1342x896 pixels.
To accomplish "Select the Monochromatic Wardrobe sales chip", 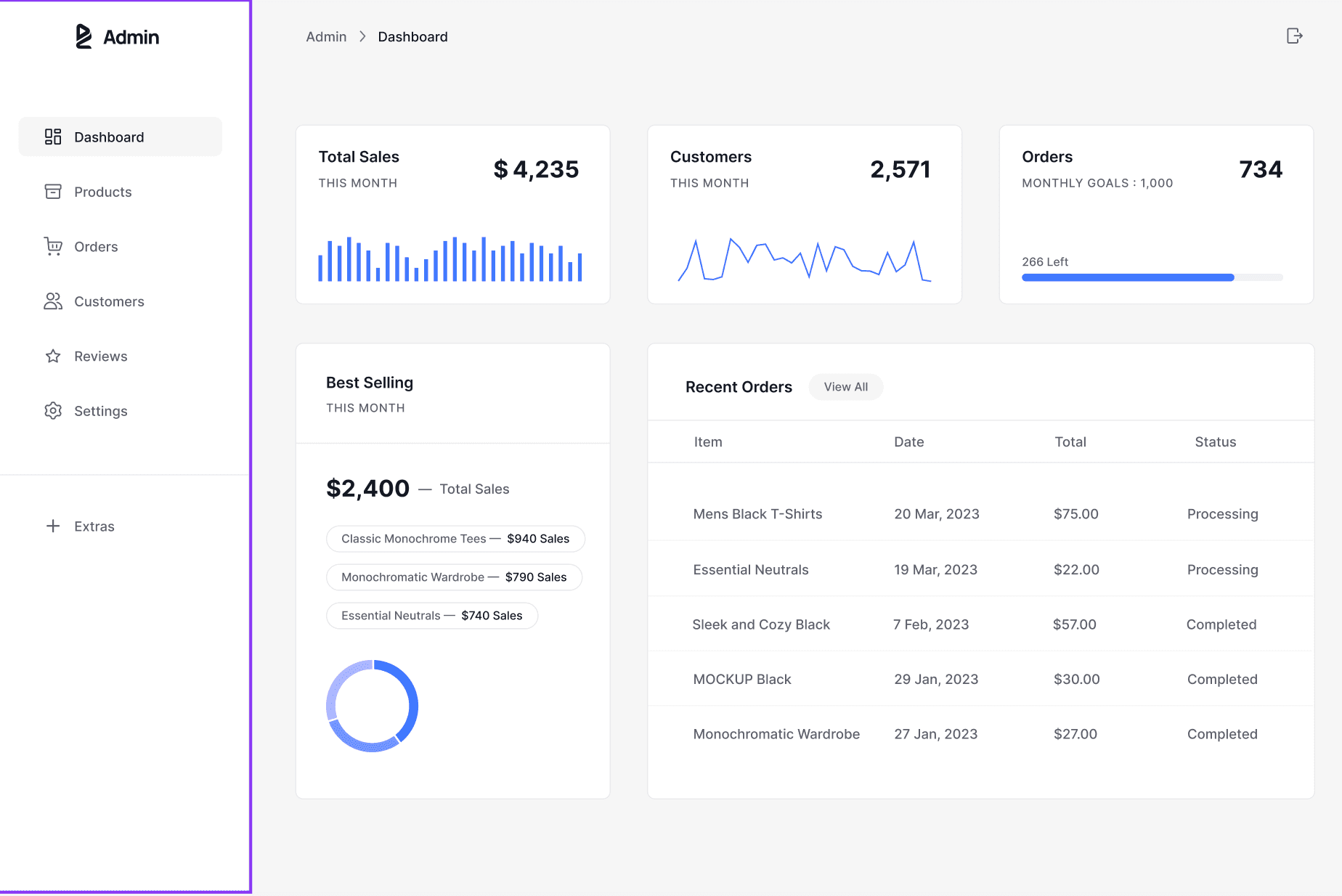I will click(454, 577).
